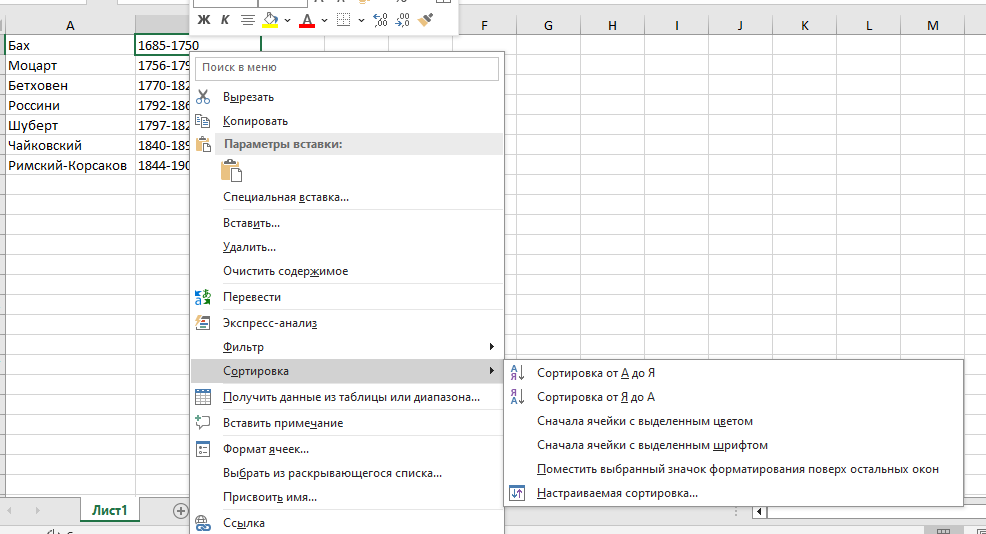Click the Я-А descending sort icon
986x534 pixels.
[x=517, y=397]
